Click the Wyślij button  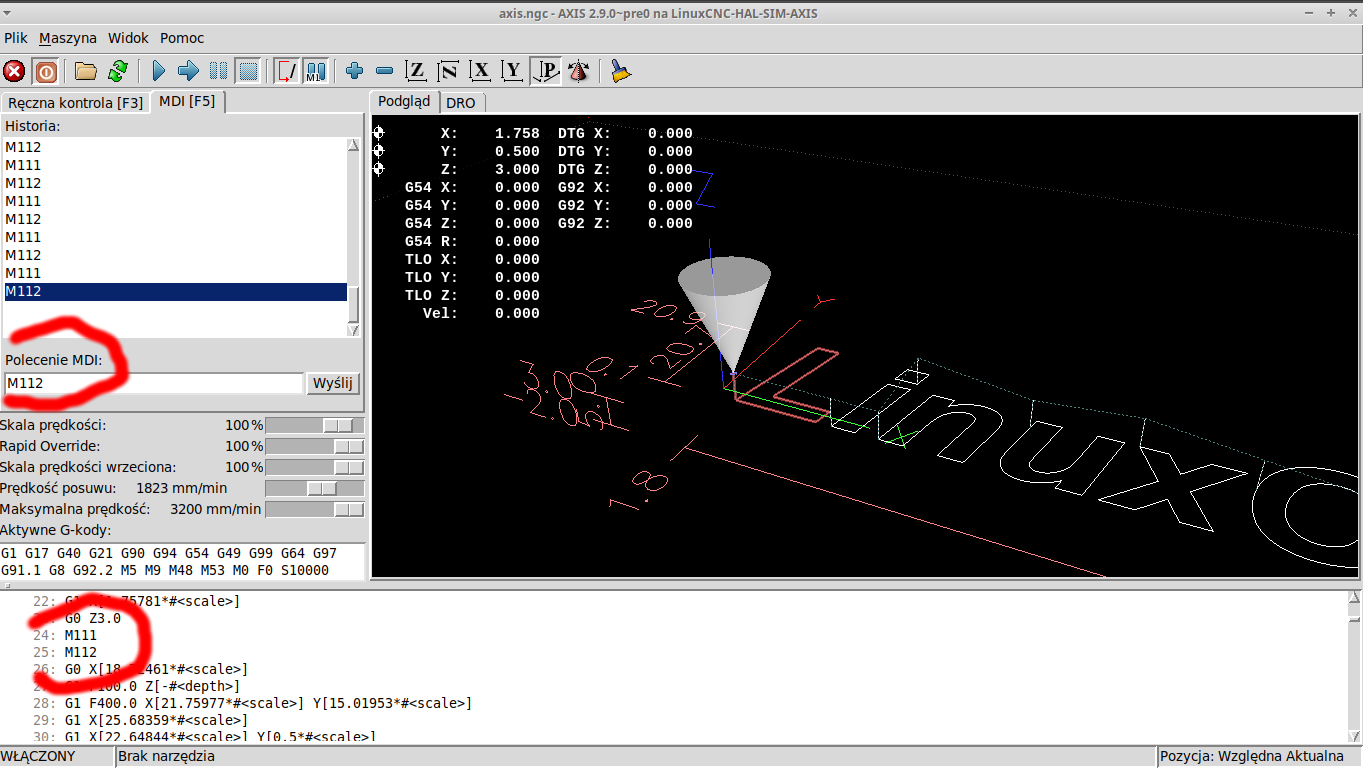[x=333, y=383]
